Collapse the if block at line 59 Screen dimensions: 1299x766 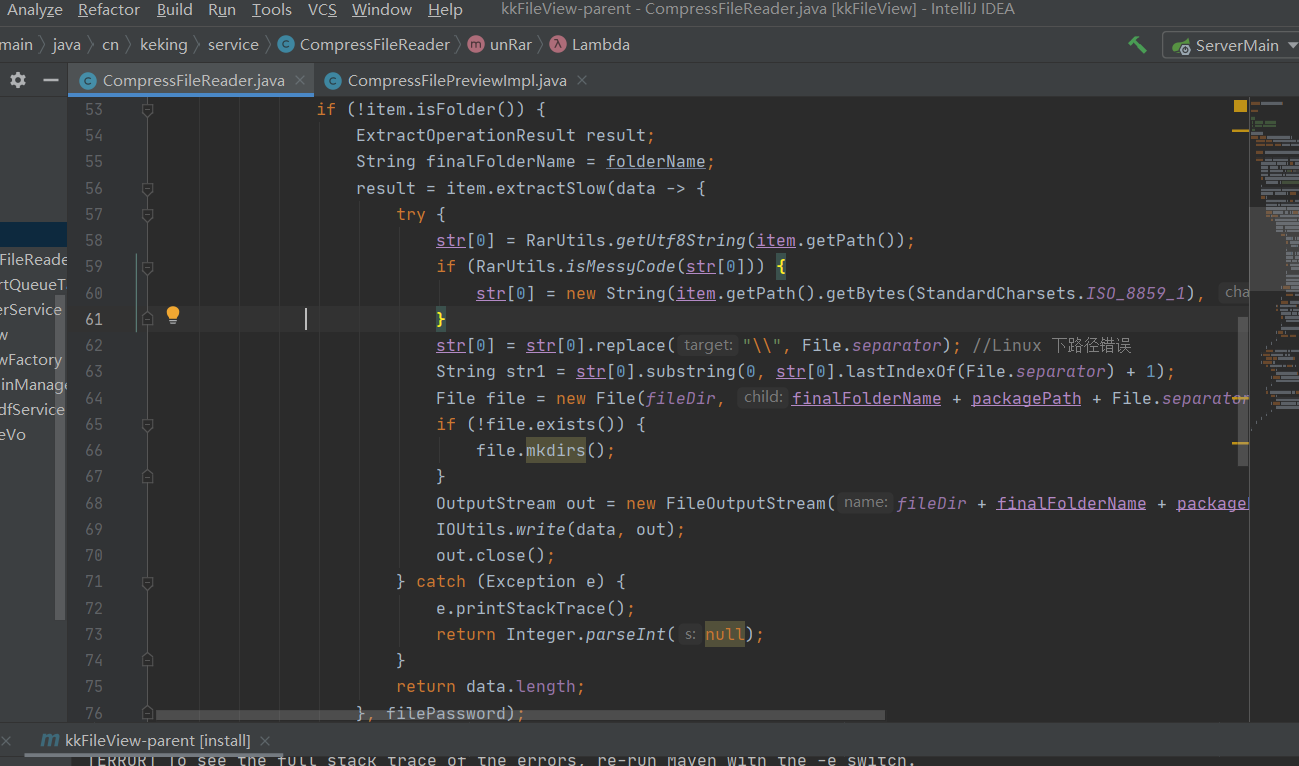[148, 267]
